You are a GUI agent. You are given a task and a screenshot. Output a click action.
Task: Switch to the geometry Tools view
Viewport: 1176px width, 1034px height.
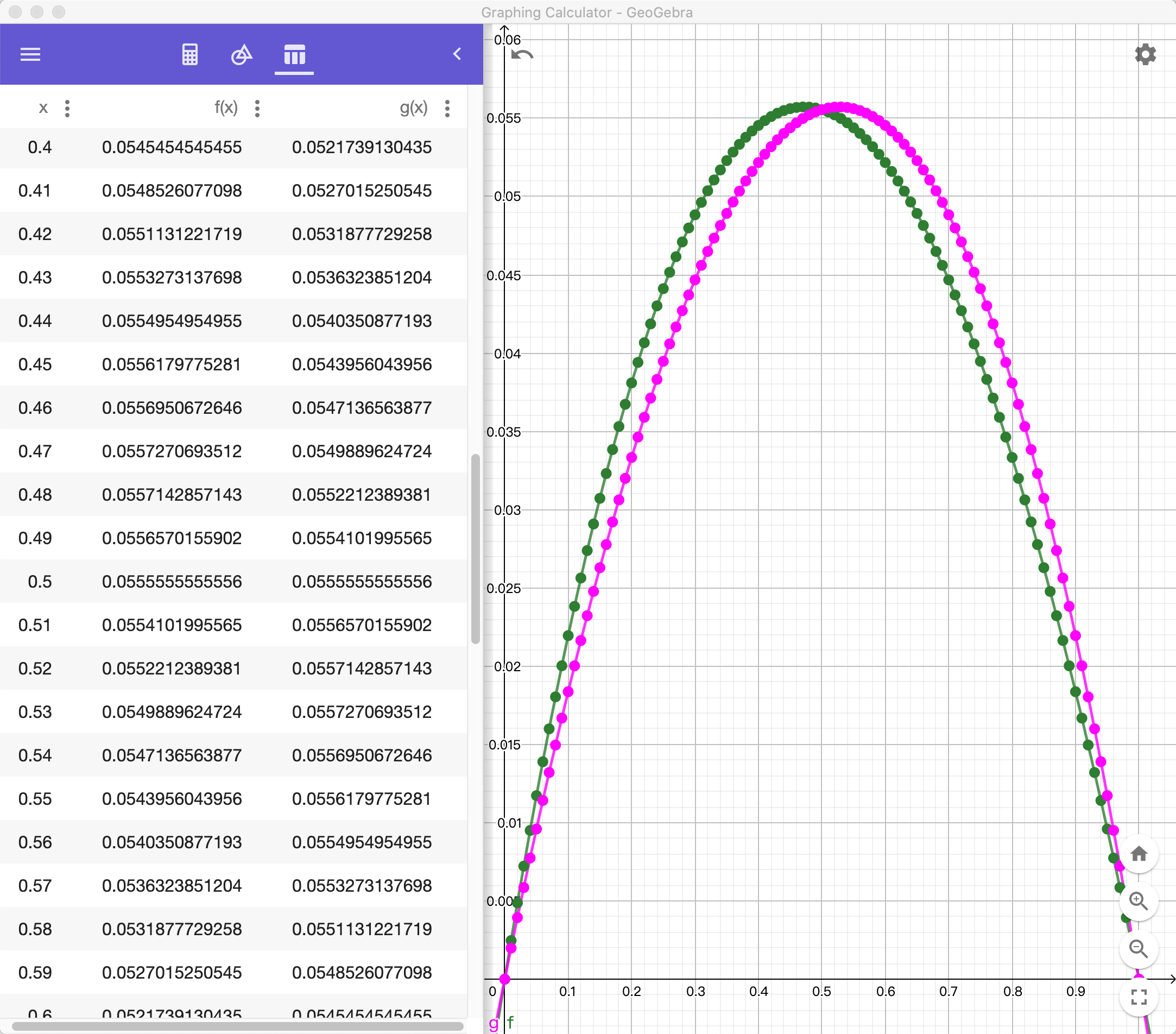[x=242, y=55]
